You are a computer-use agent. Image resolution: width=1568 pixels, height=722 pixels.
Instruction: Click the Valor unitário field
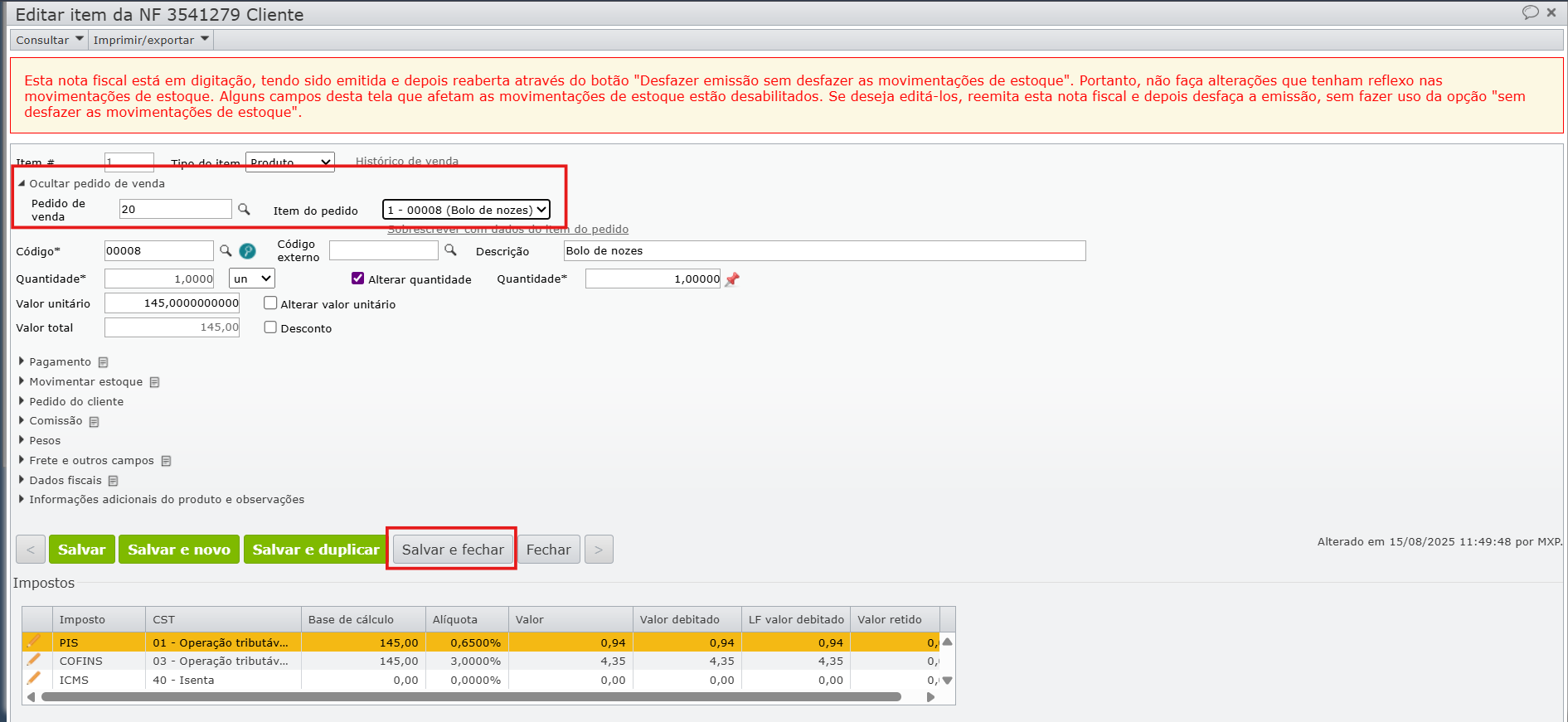(x=172, y=303)
